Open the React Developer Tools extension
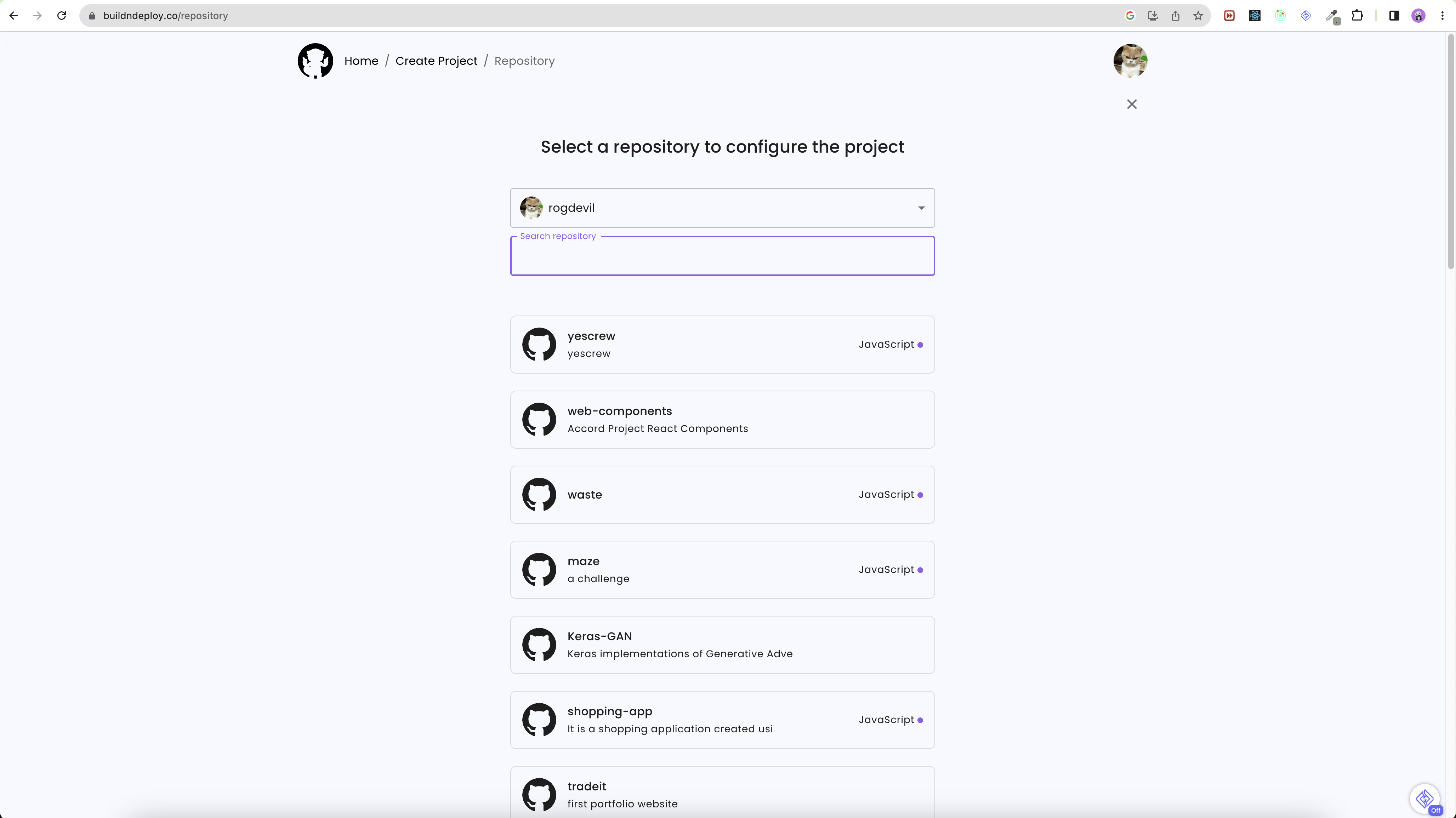Screen dimensions: 1456x818 click(x=1254, y=15)
